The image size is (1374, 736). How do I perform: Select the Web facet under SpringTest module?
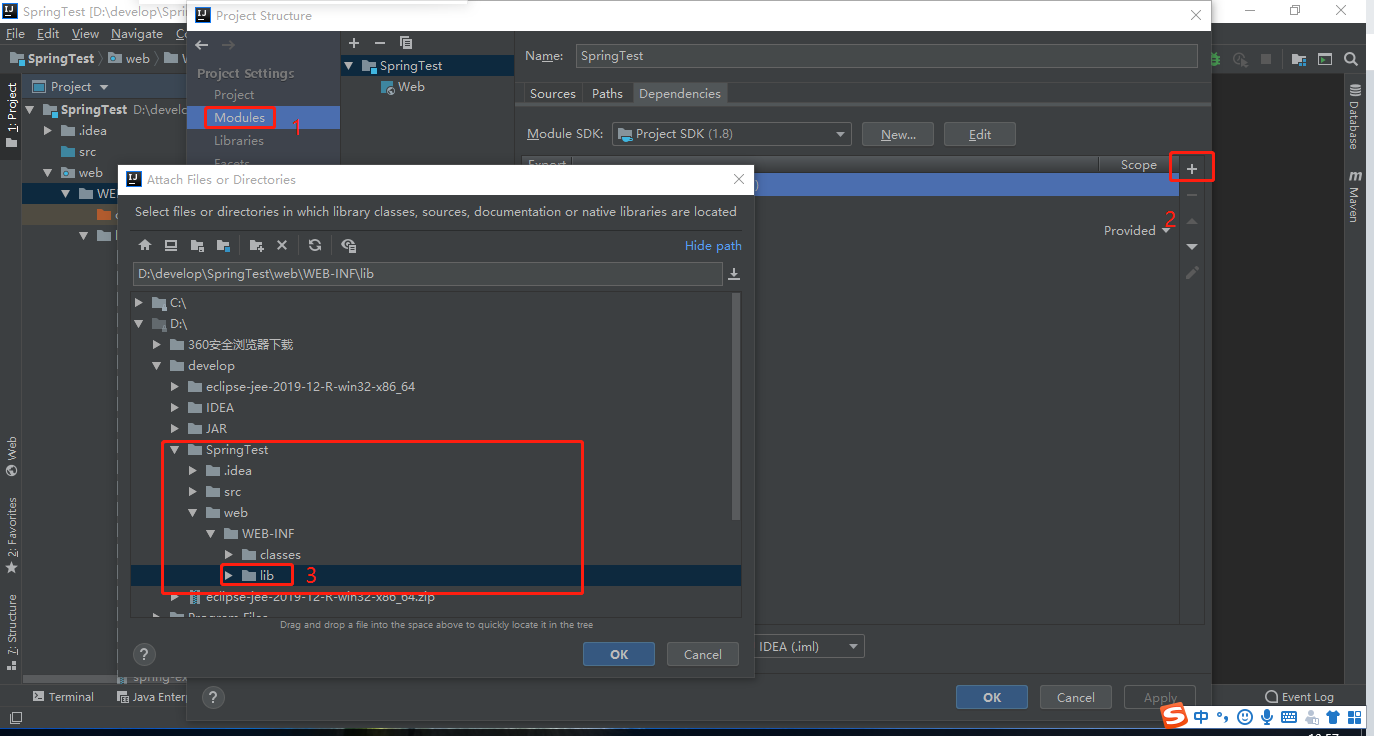411,87
